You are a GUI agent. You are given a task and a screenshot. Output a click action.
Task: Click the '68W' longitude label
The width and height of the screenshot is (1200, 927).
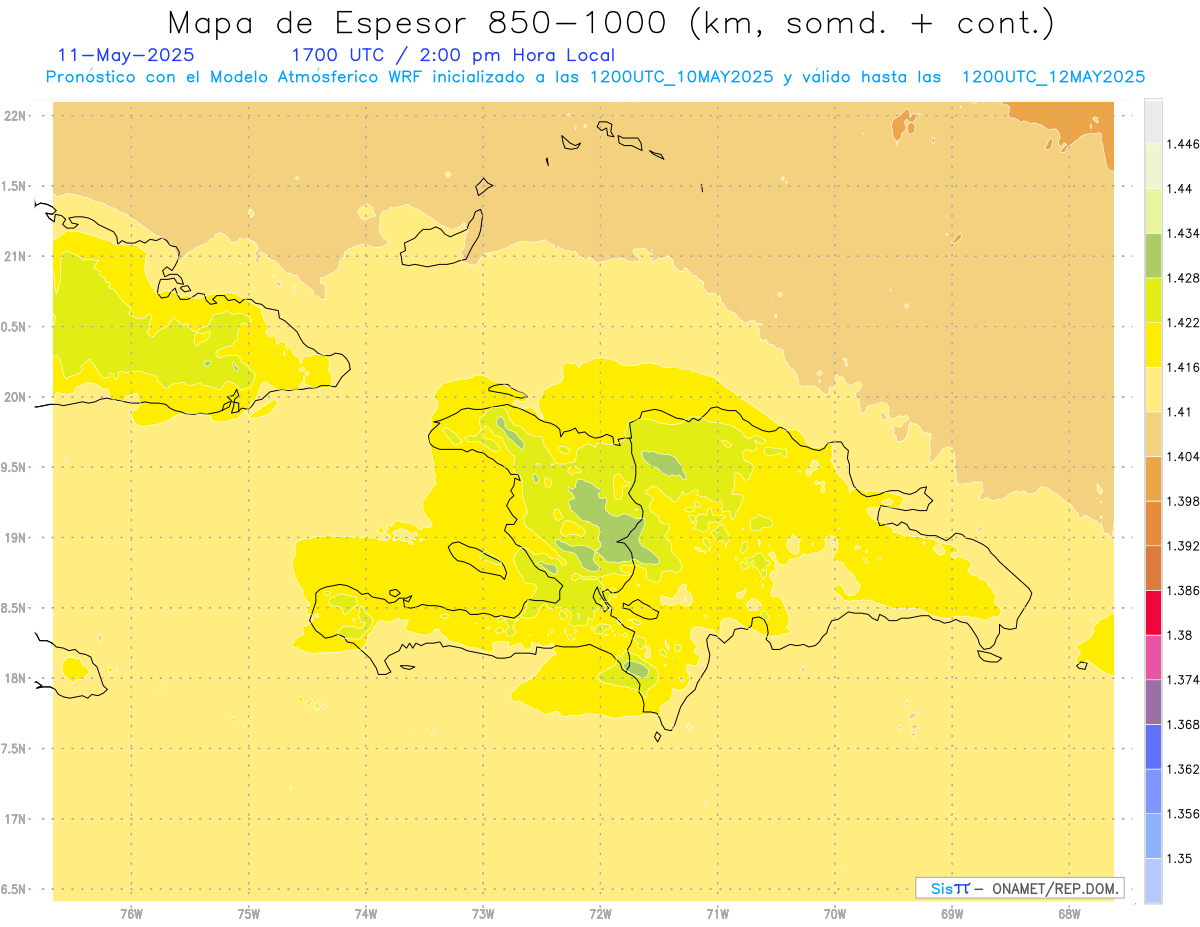[x=1069, y=914]
